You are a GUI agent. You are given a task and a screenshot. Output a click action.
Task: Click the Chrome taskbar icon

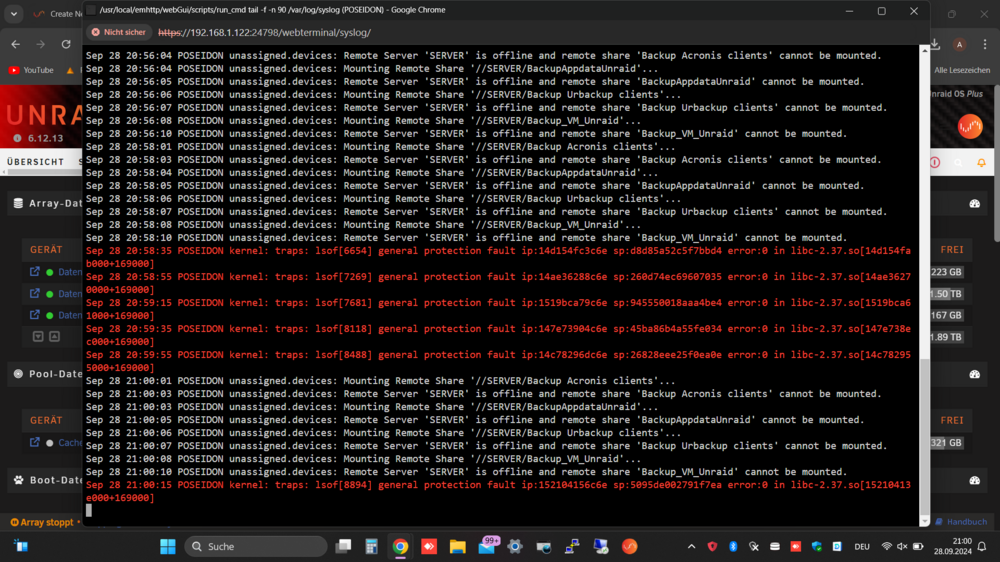pyautogui.click(x=401, y=546)
